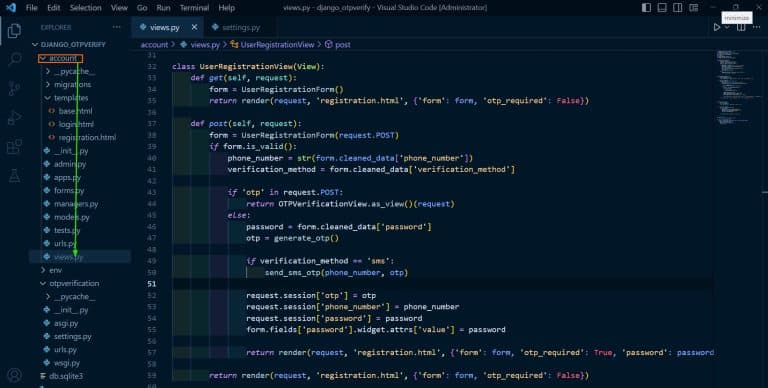Click the Python icon on the settings.py tab
768x388 pixels.
[215, 27]
